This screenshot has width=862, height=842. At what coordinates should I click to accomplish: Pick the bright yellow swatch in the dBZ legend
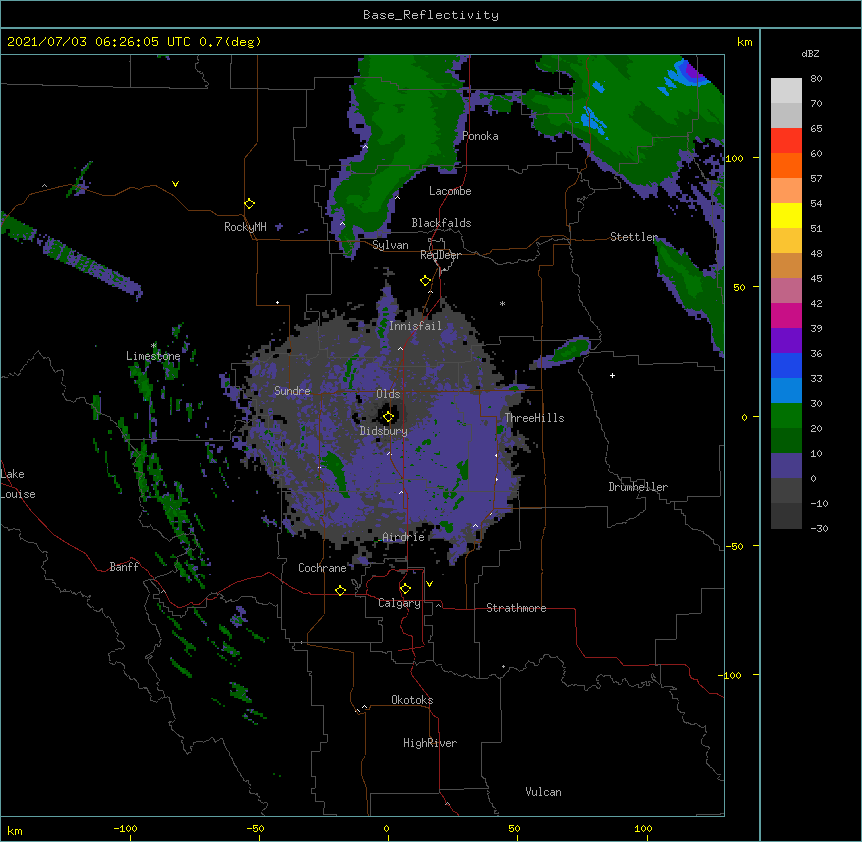point(786,215)
